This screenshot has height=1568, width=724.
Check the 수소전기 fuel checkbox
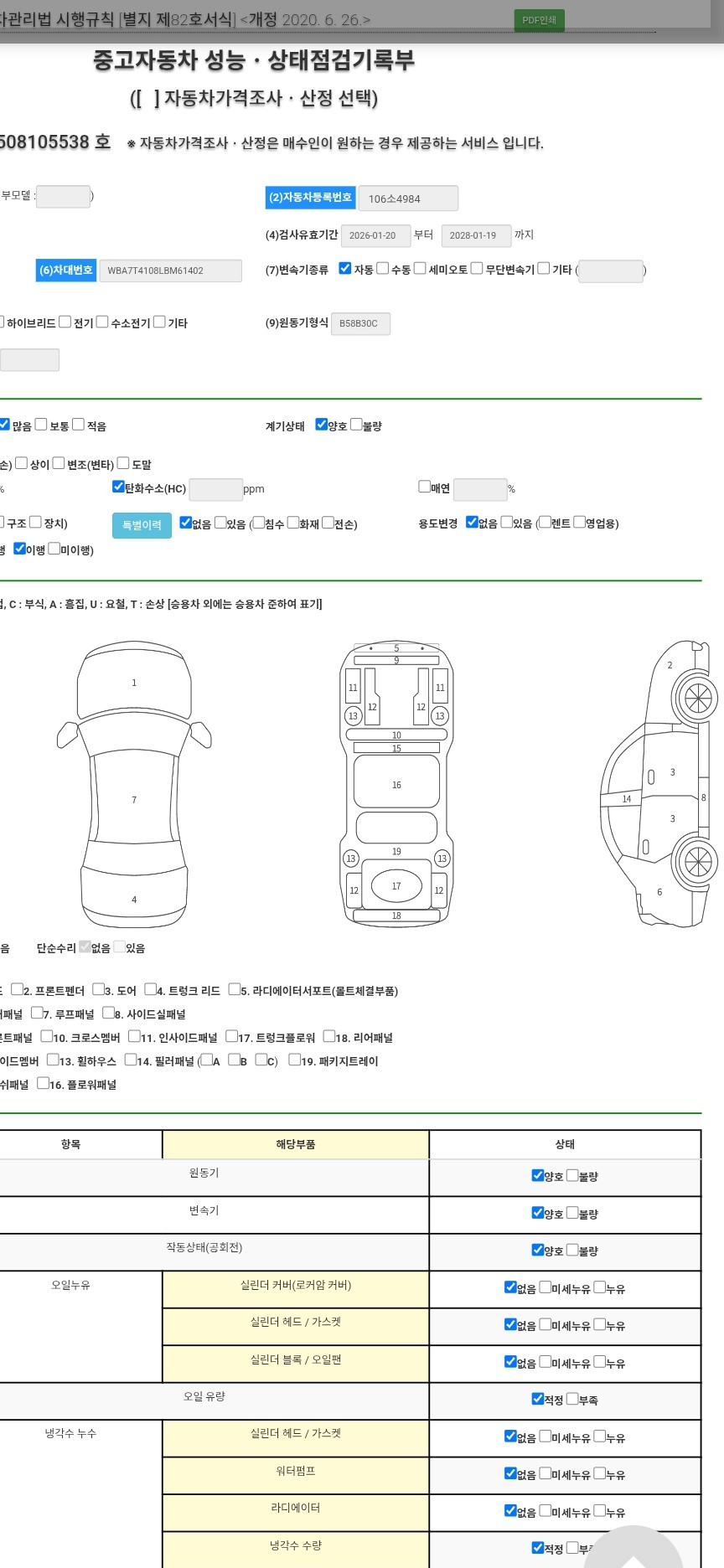click(102, 322)
